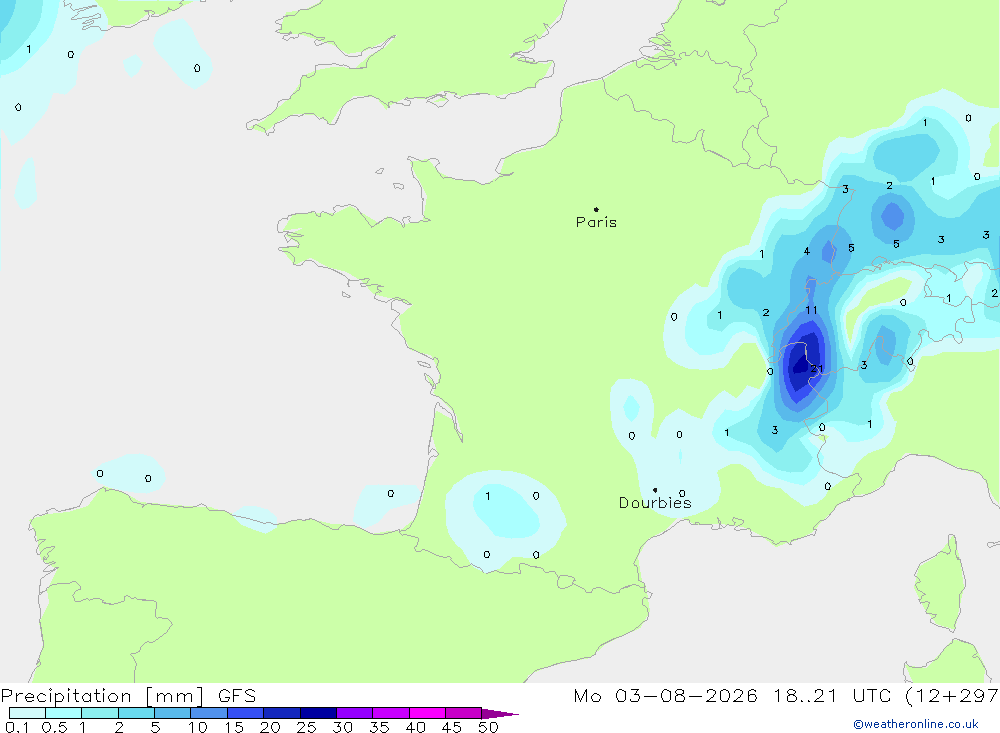Screen dimensions: 1000x733
Task: Click the Paris city label
Action: click(x=596, y=222)
